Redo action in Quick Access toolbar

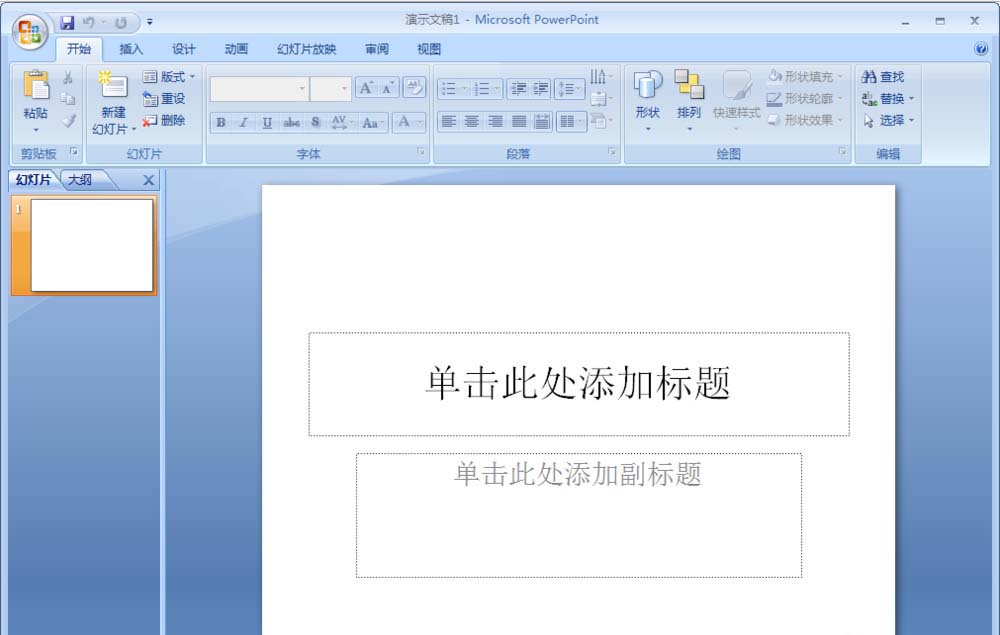point(121,23)
